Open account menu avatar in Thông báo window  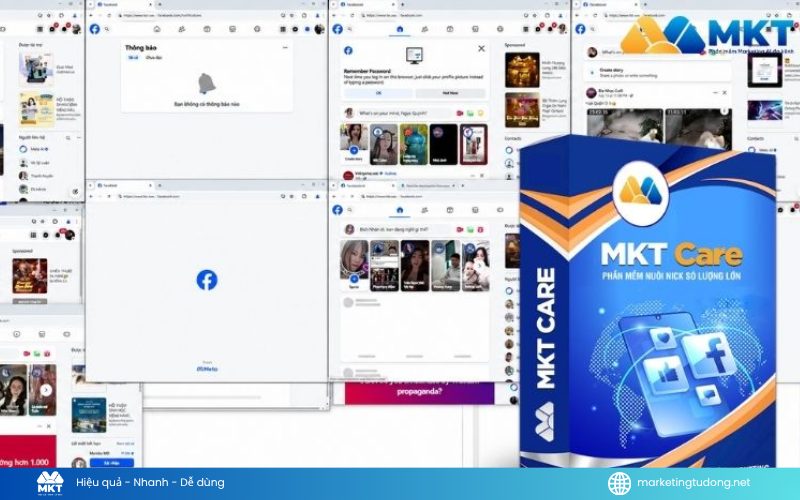[319, 29]
